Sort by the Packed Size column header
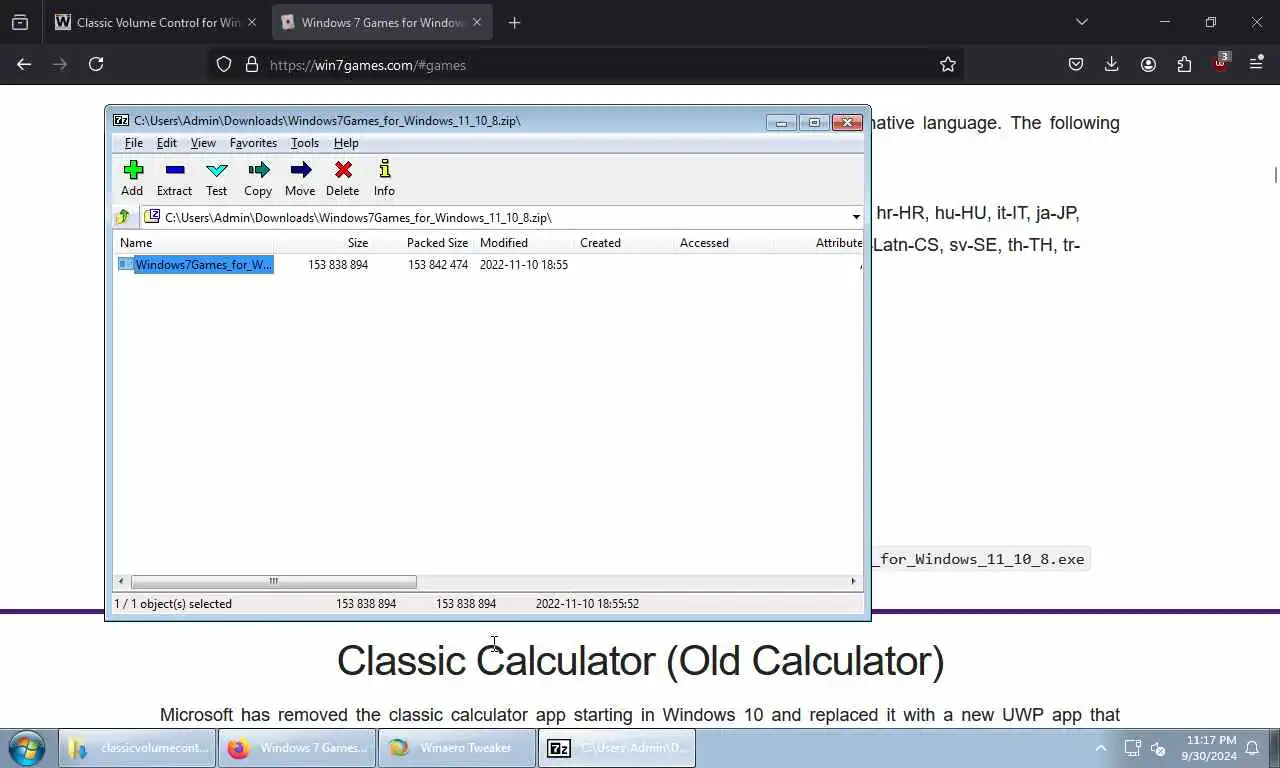The height and width of the screenshot is (768, 1280). coord(423,243)
